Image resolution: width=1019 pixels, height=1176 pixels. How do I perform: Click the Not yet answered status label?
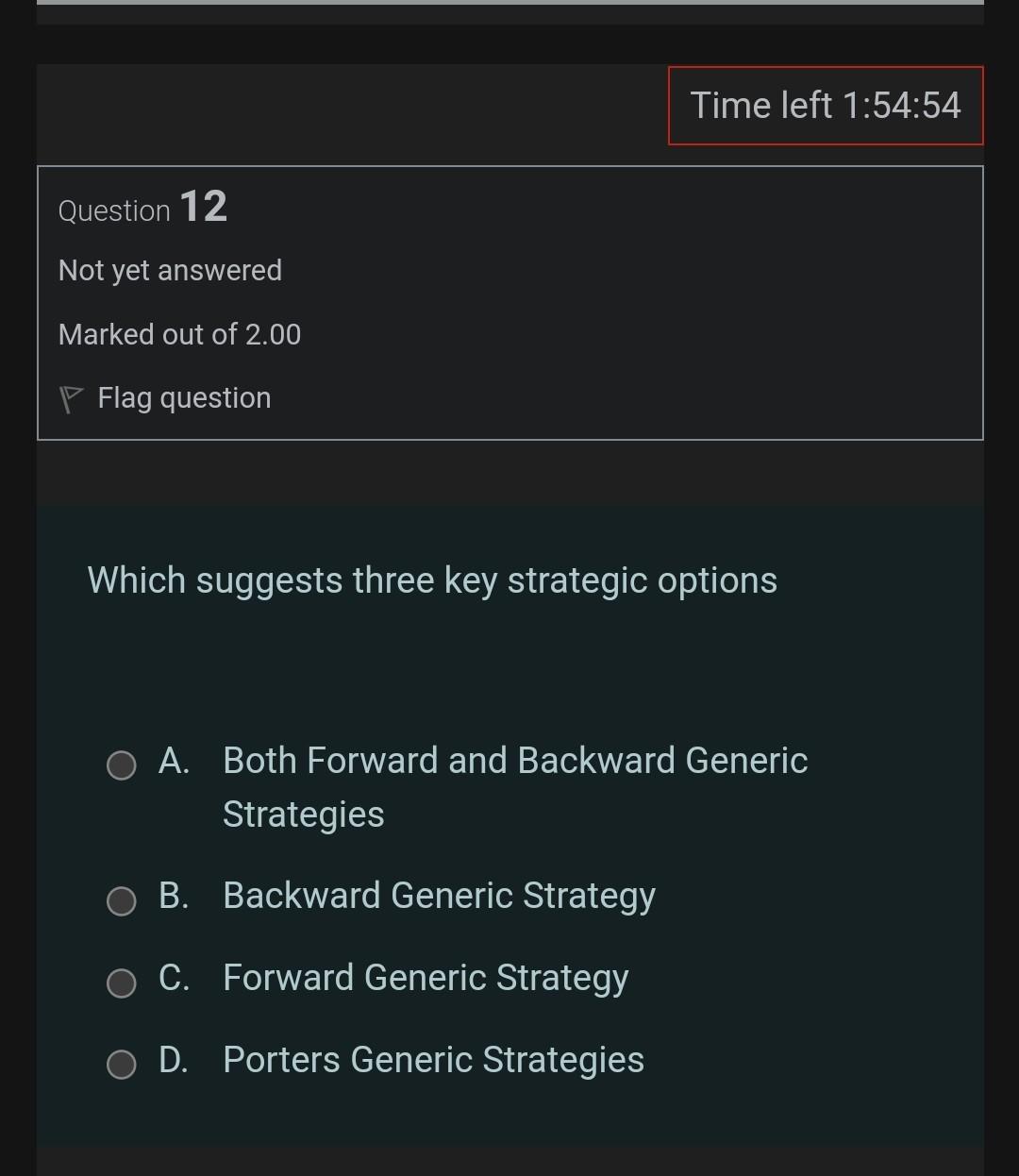point(171,270)
